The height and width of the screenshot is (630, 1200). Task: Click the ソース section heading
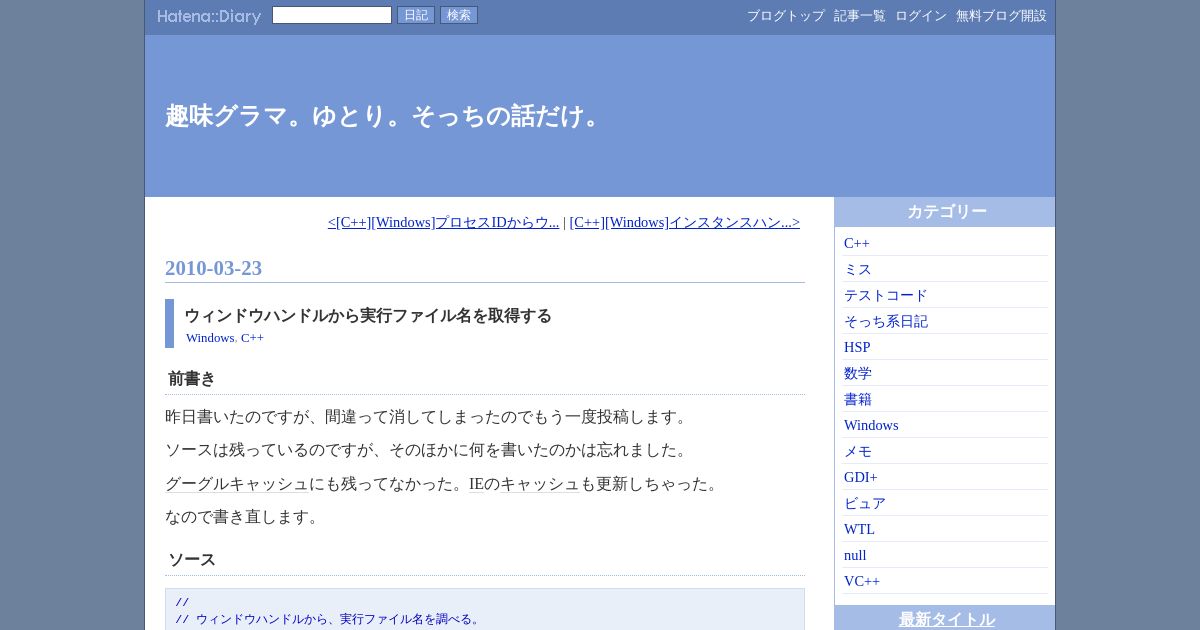point(192,560)
